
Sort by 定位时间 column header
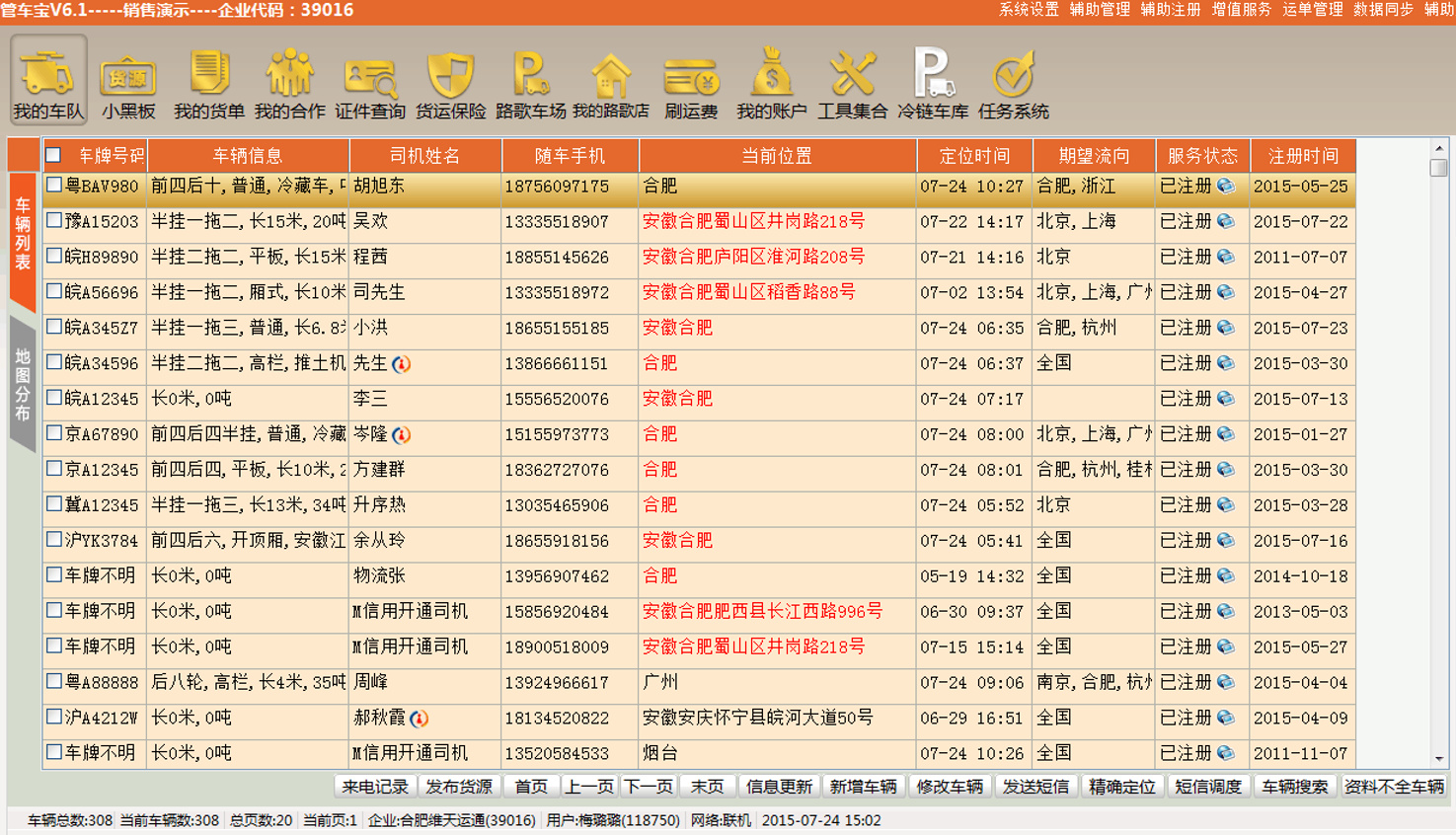(x=974, y=156)
